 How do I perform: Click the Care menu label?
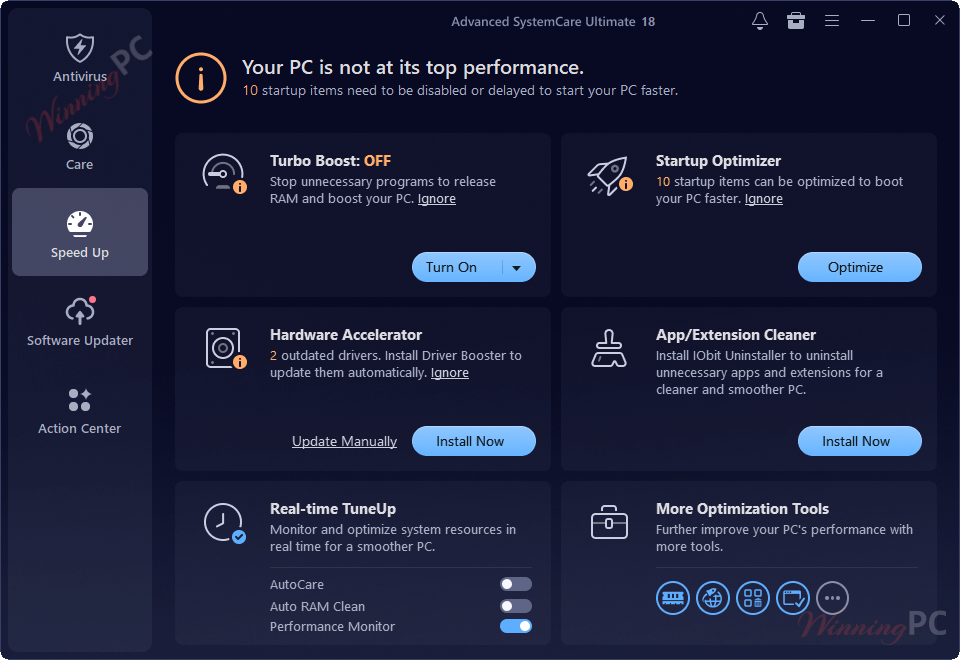tap(80, 165)
